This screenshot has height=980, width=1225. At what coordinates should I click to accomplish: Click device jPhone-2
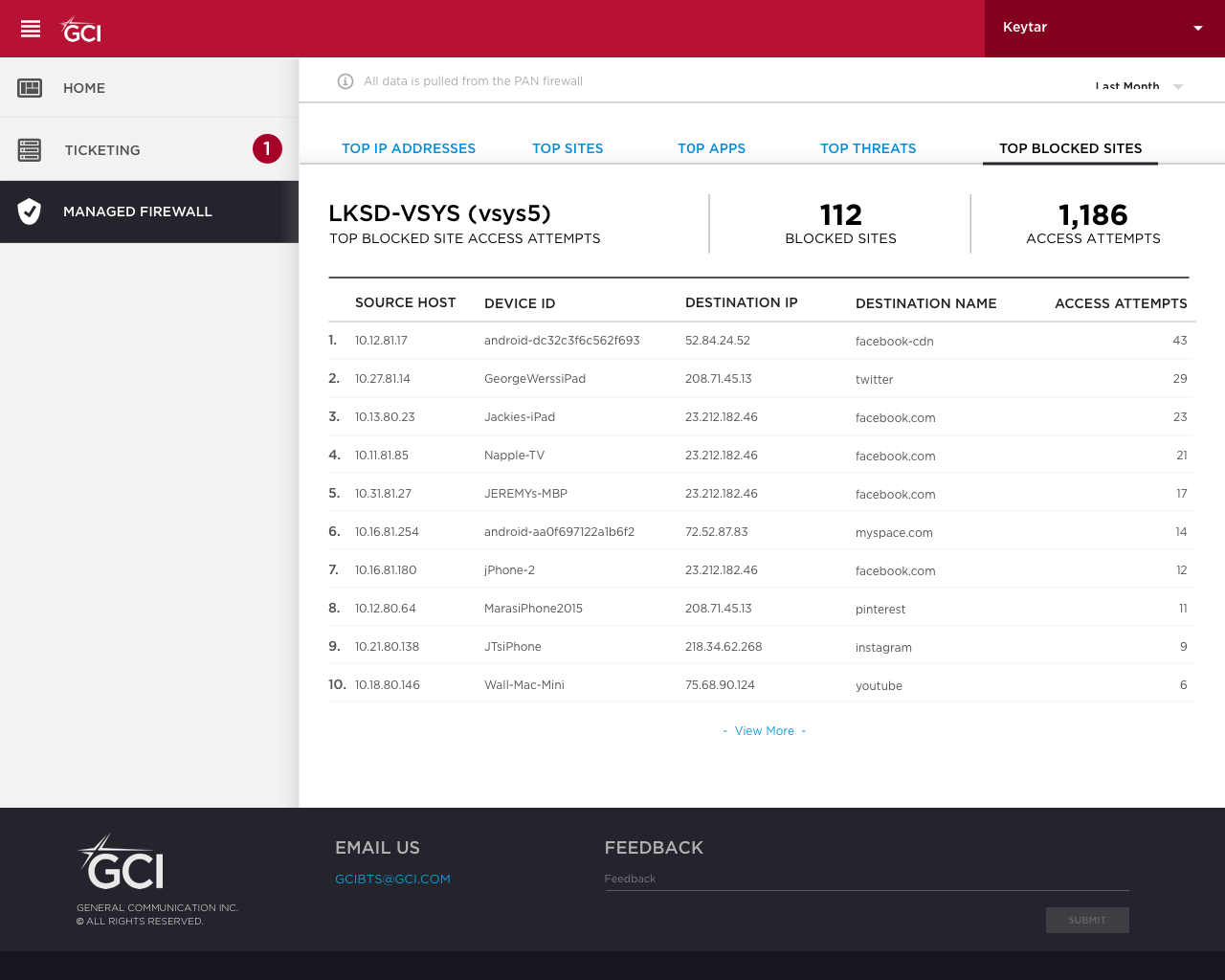pos(509,570)
